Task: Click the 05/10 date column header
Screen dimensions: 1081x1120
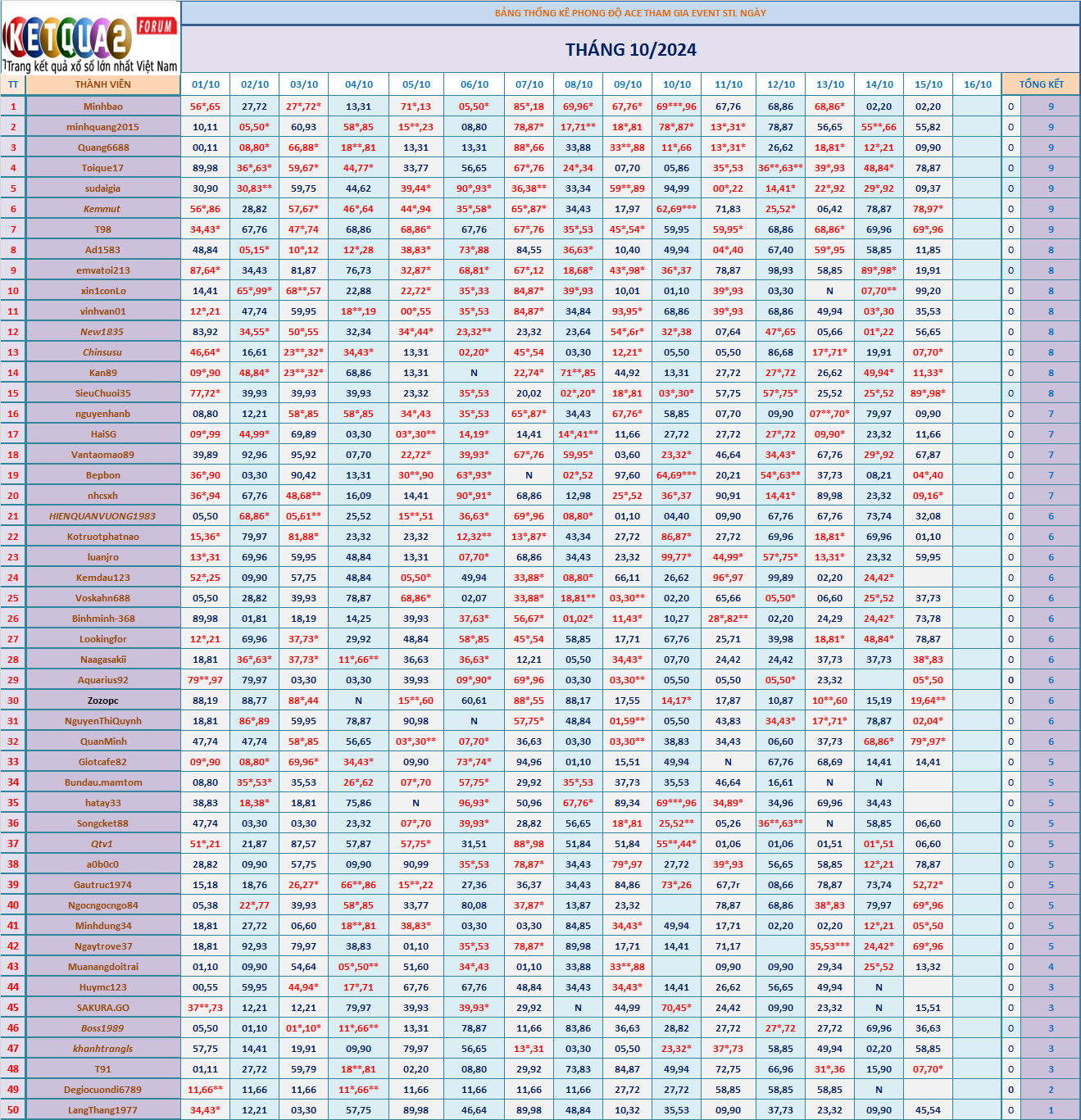Action: pyautogui.click(x=416, y=84)
